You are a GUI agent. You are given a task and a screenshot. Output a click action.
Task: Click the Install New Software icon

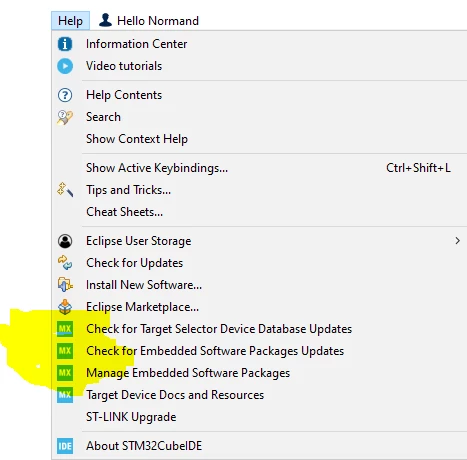[65, 285]
